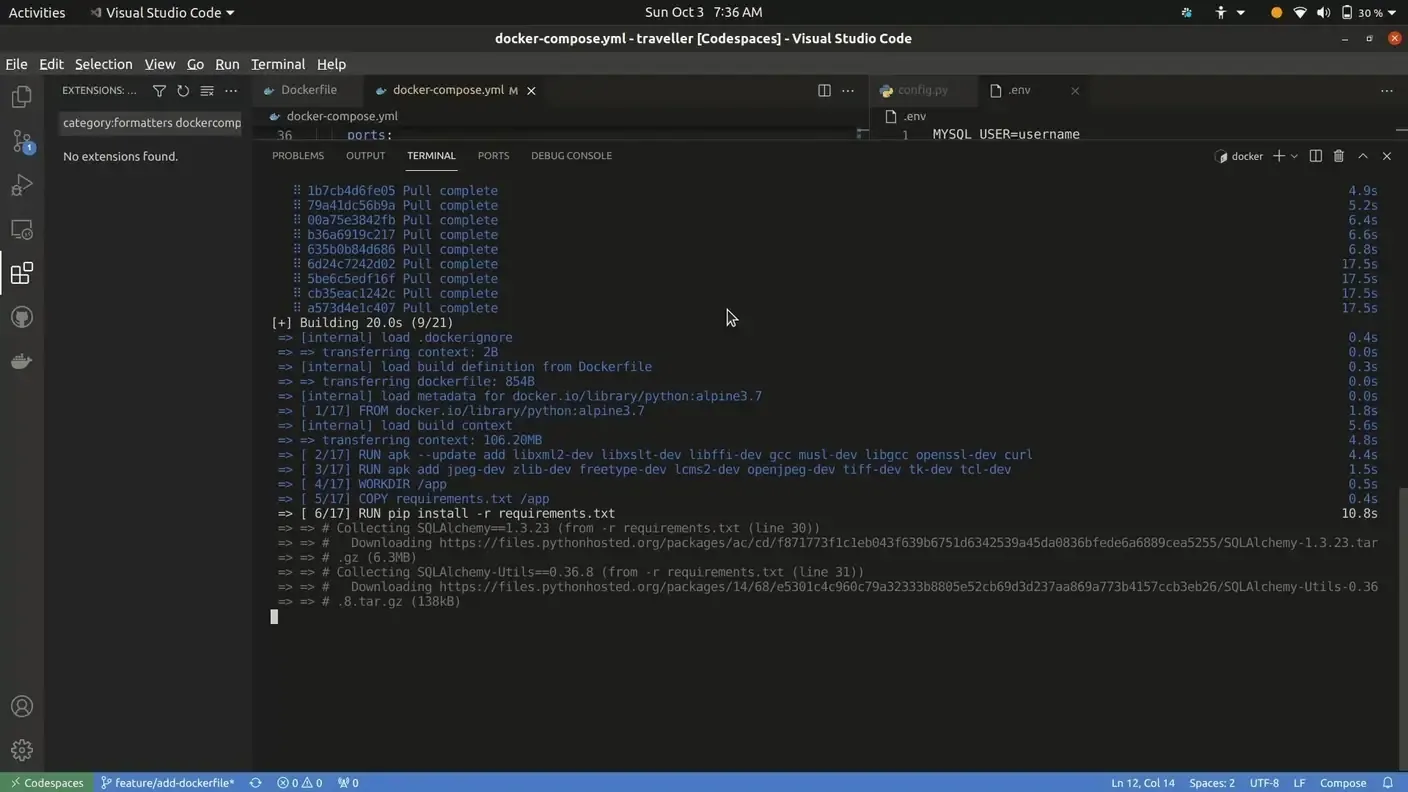Screen dimensions: 1408x792
Task: Select the Extensions view icon
Action: [x=21, y=273]
